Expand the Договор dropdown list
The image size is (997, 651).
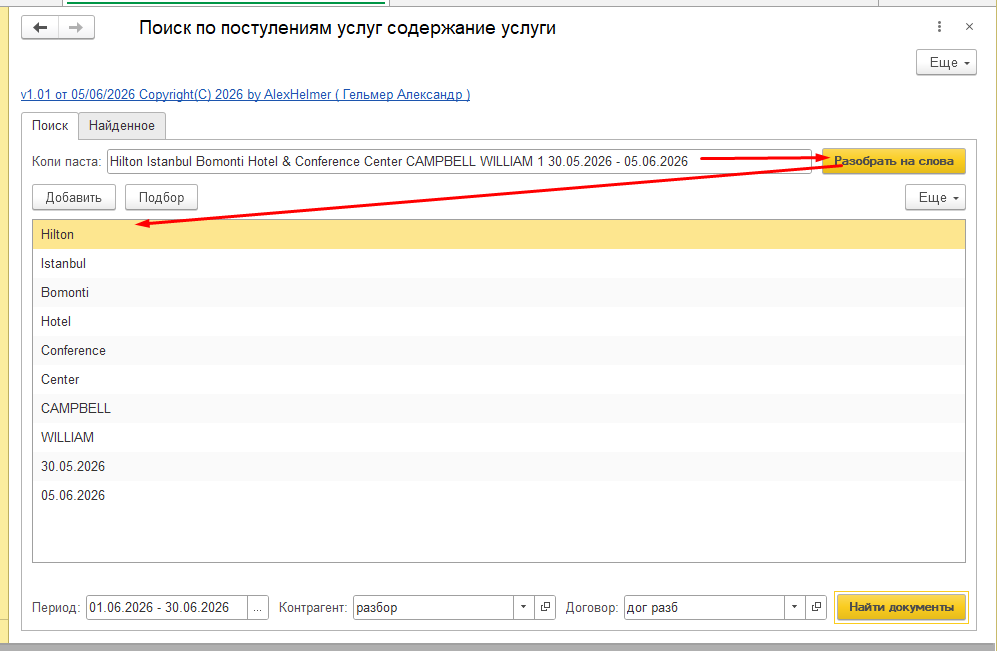(794, 607)
